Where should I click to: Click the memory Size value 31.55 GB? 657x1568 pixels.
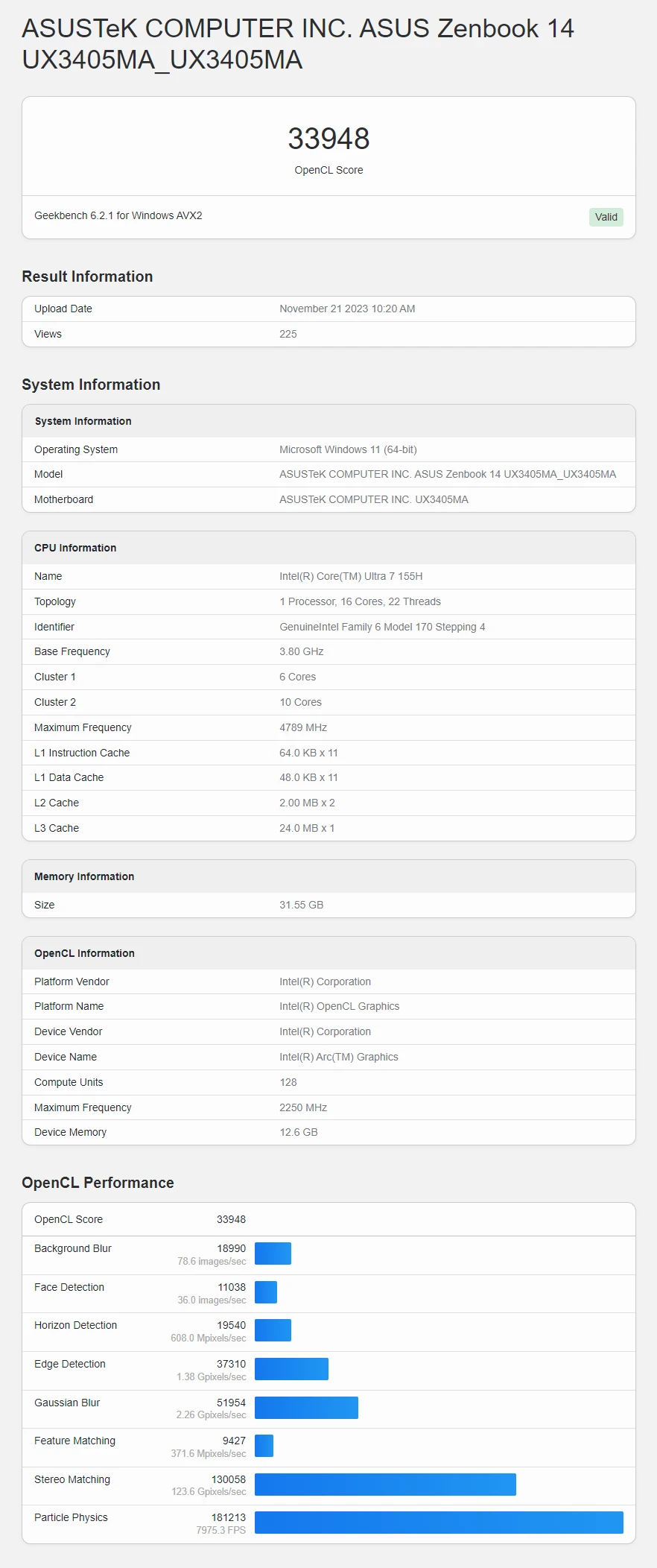301,905
